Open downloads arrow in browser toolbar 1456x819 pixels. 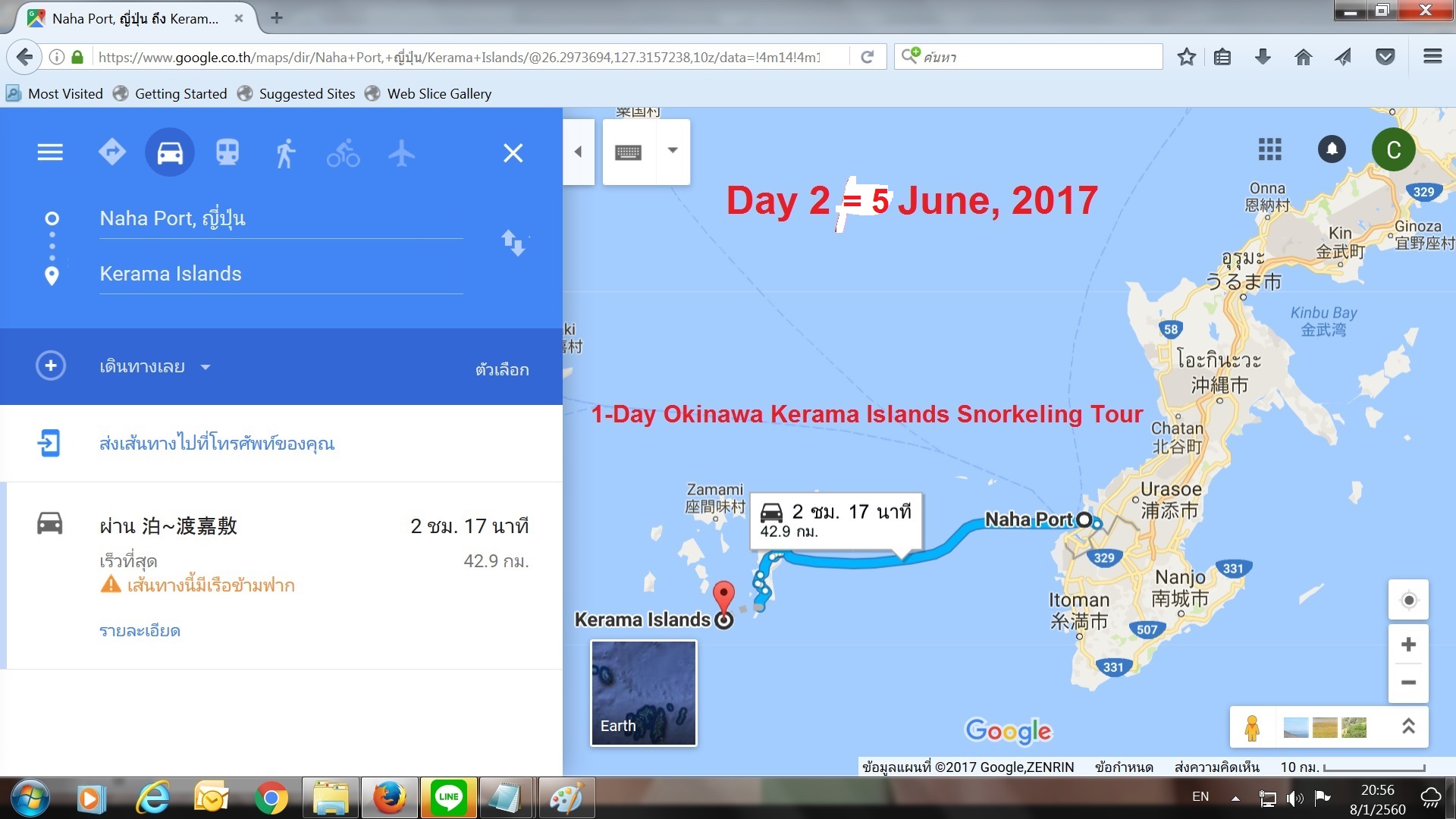pyautogui.click(x=1263, y=57)
